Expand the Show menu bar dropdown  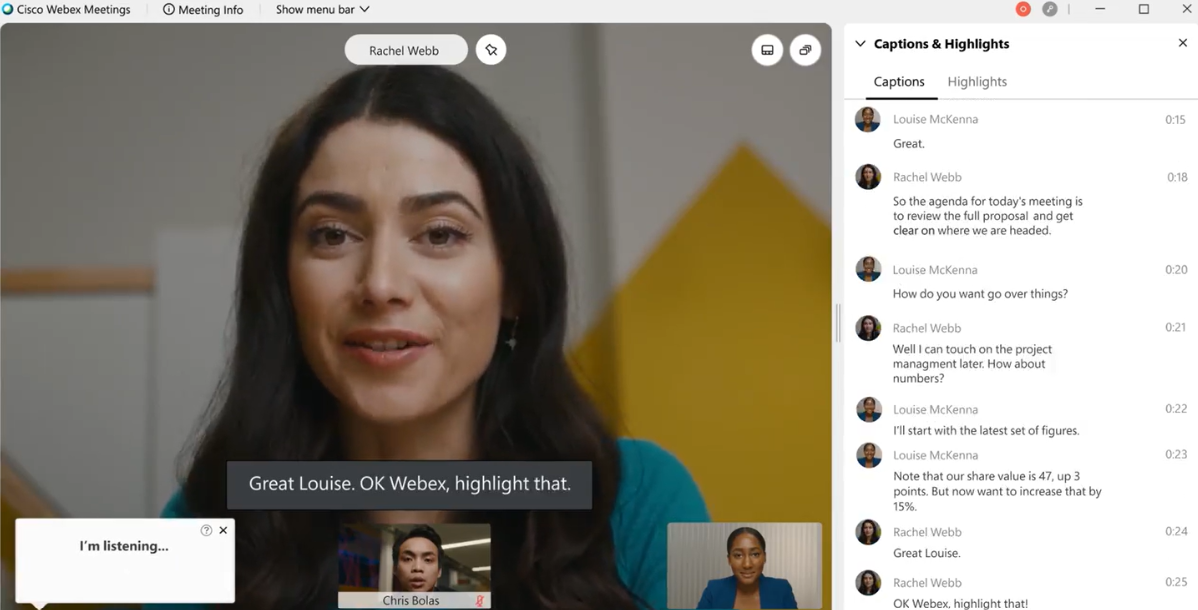320,9
